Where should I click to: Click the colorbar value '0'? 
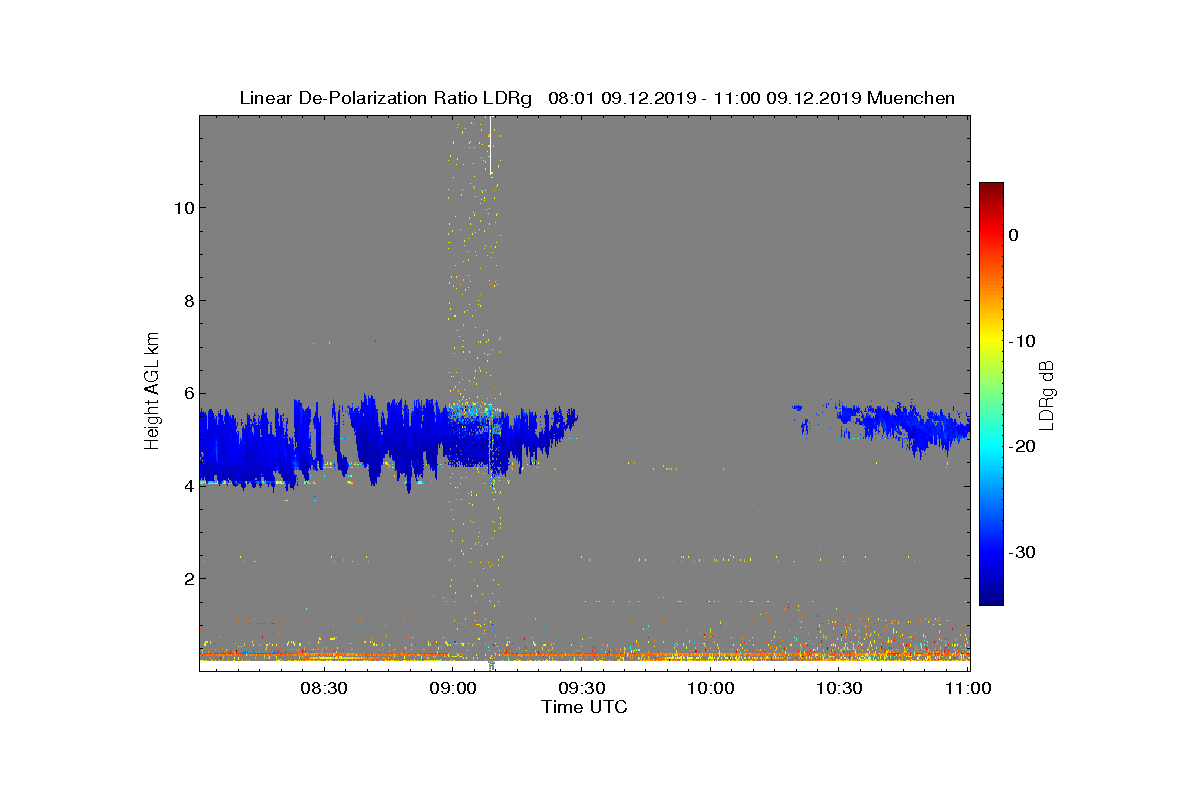click(1013, 235)
